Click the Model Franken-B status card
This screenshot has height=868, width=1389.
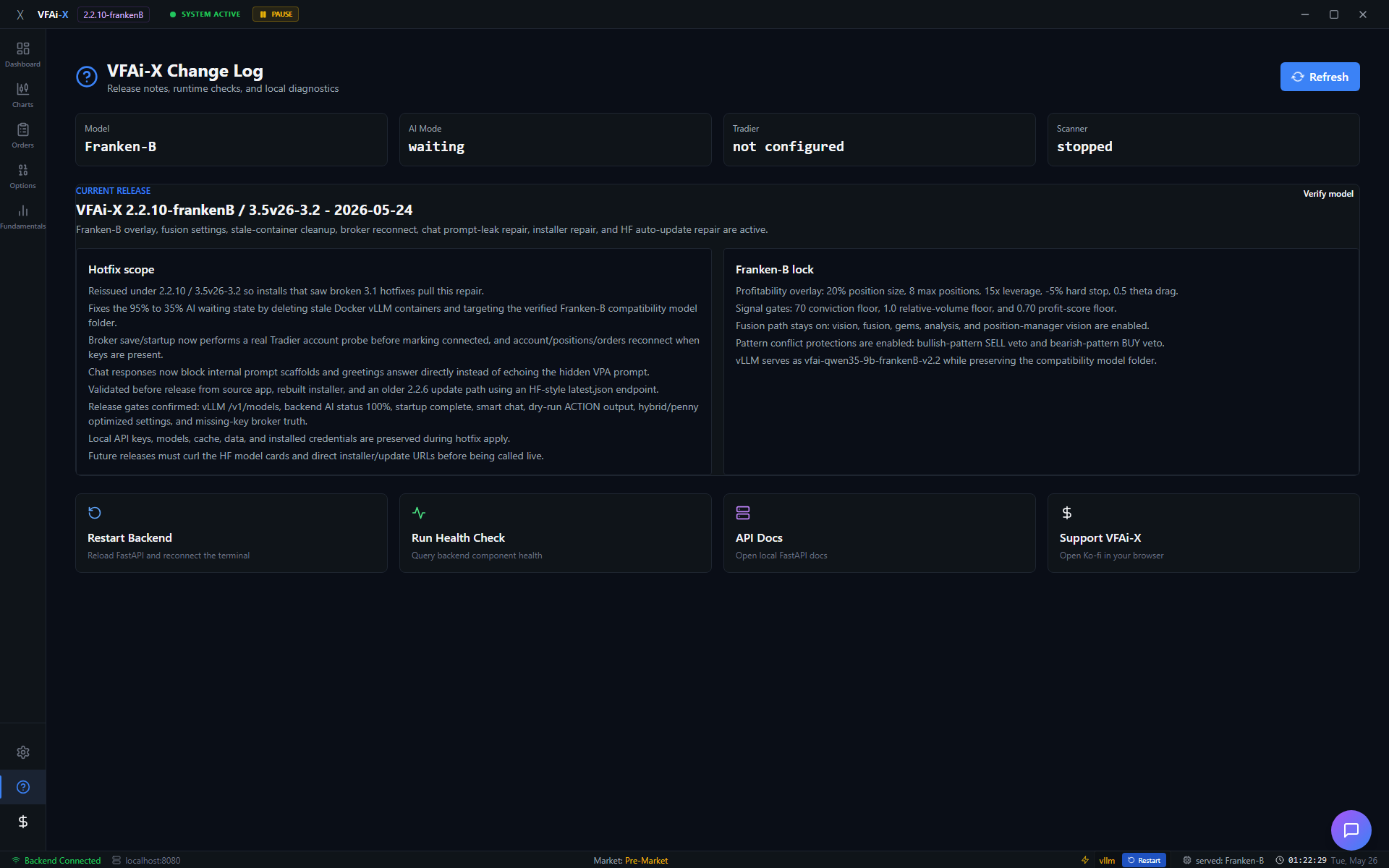click(231, 140)
